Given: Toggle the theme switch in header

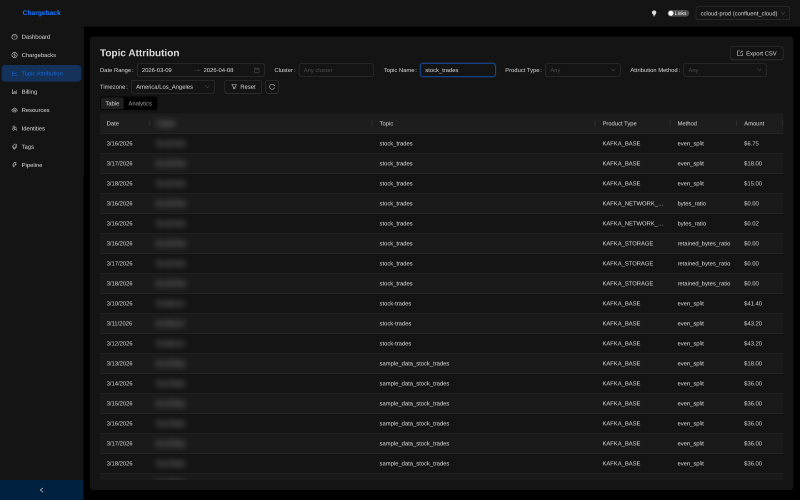Looking at the screenshot, I should pos(678,13).
